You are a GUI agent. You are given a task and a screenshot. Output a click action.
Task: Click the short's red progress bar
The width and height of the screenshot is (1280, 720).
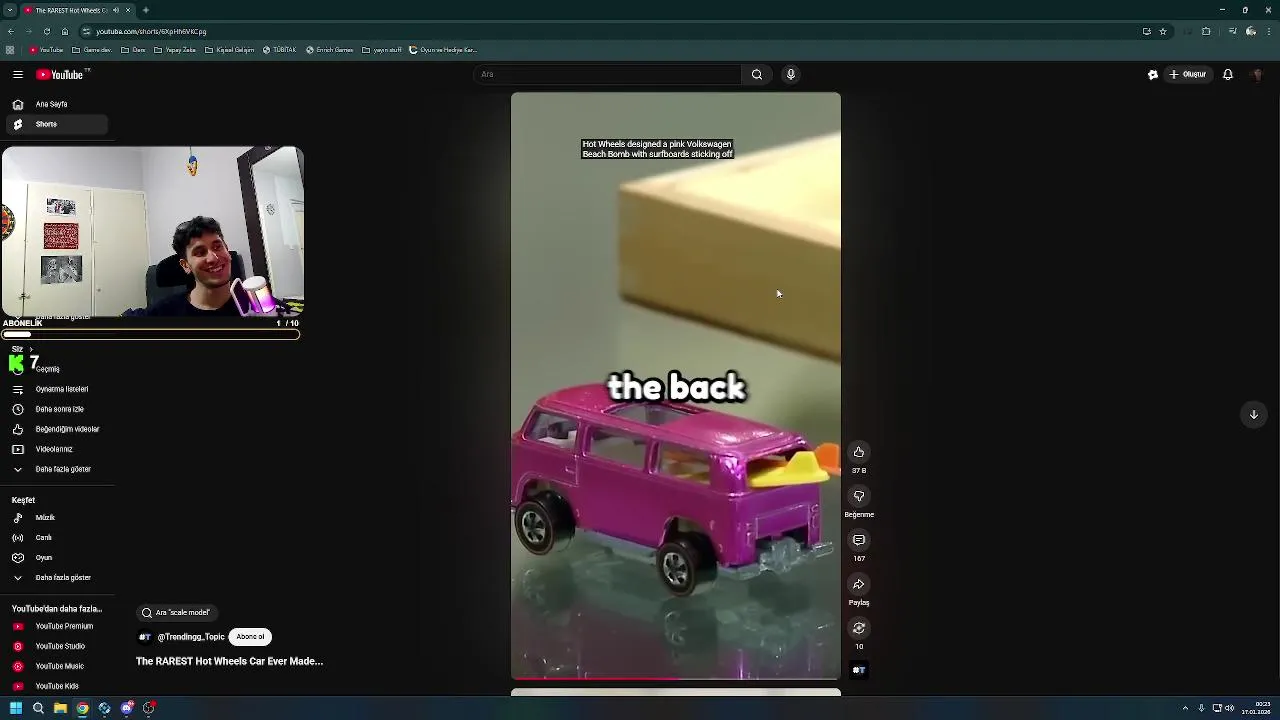pos(676,679)
